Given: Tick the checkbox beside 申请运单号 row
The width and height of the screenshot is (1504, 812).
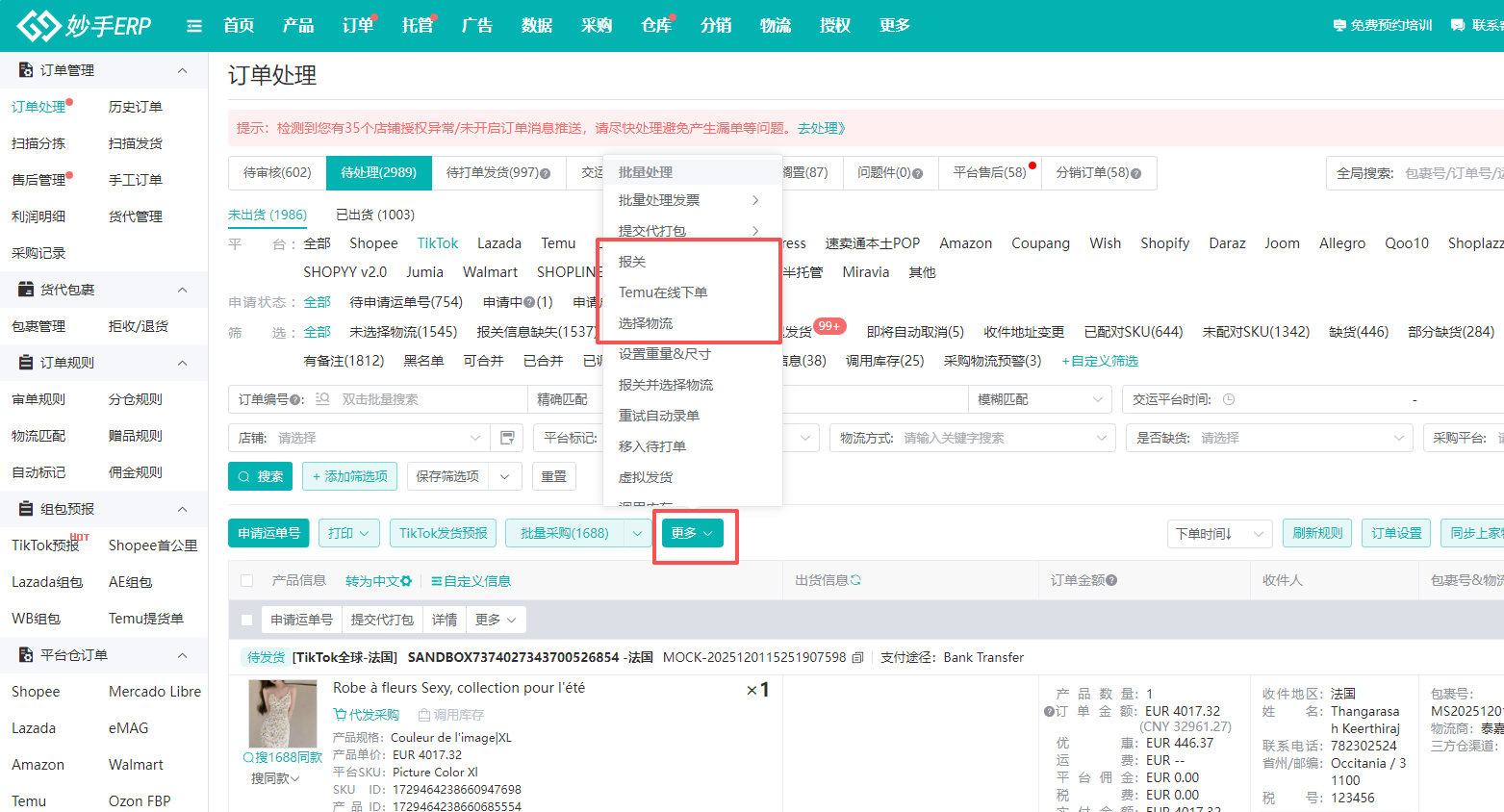Looking at the screenshot, I should click(245, 619).
